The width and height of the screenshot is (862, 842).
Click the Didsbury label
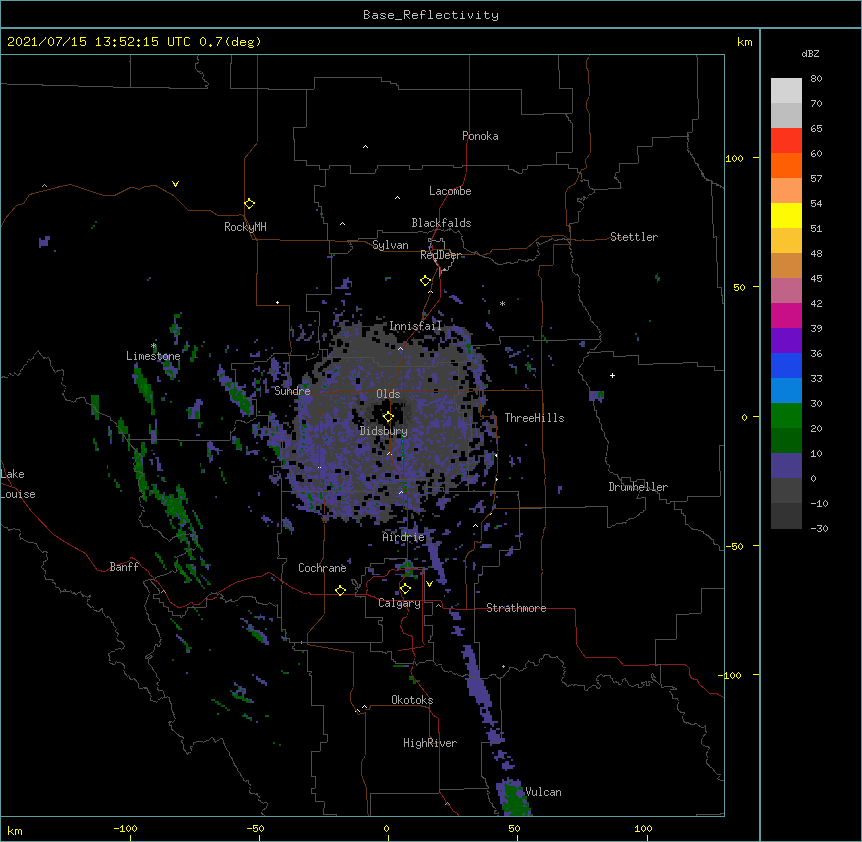[384, 431]
